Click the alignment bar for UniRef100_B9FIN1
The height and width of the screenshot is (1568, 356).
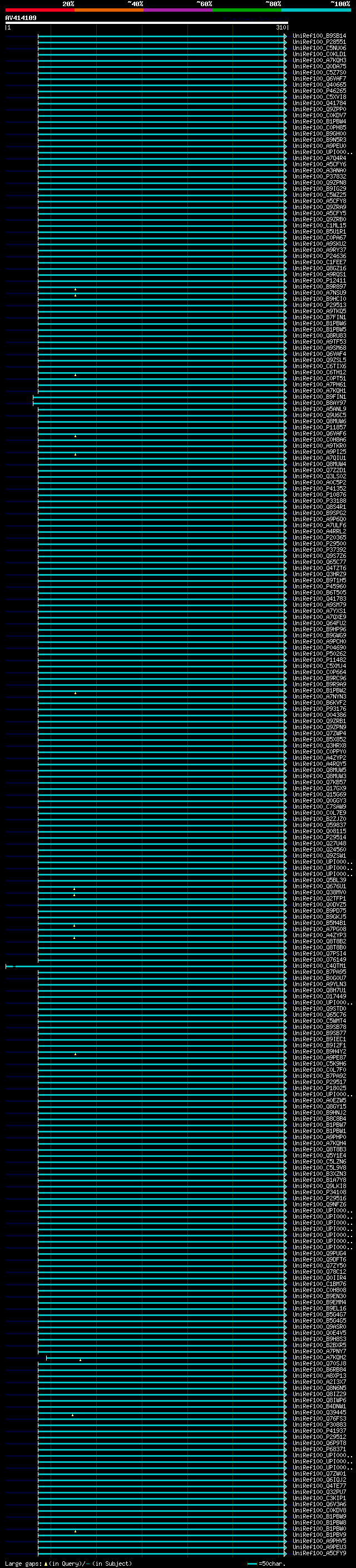160,397
